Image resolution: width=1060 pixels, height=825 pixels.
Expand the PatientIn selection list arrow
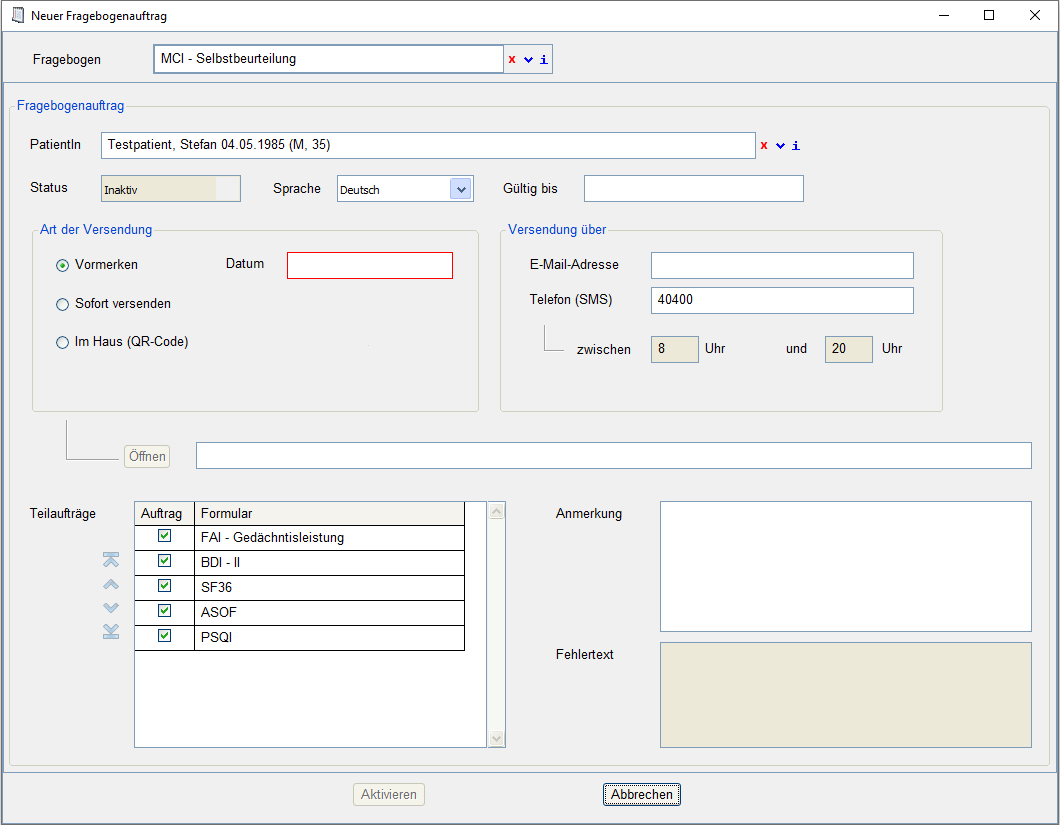point(780,146)
